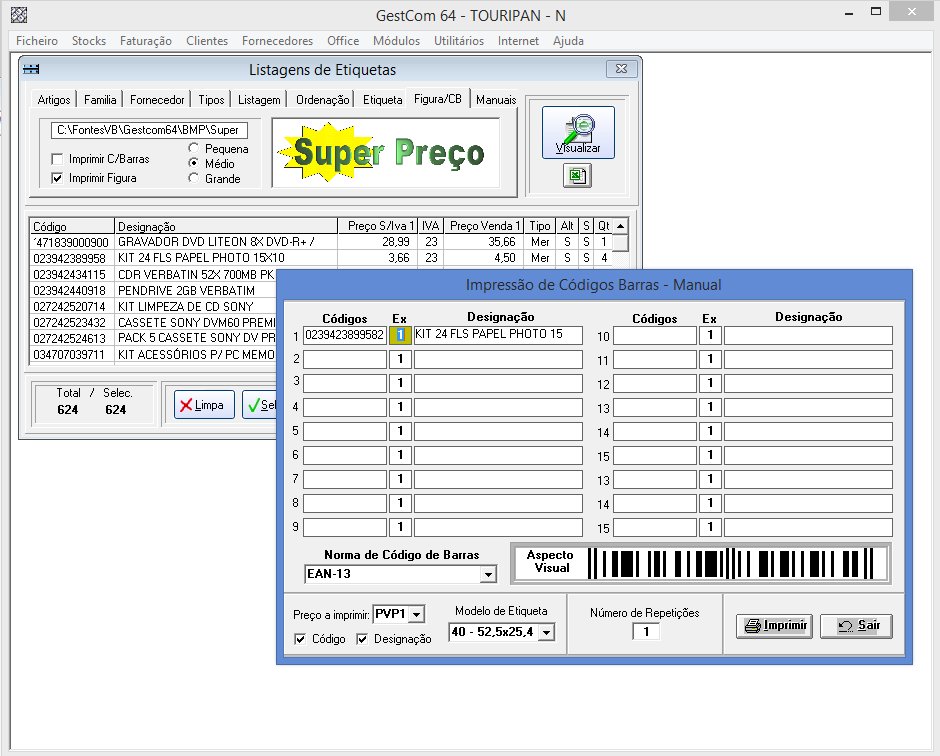The height and width of the screenshot is (756, 940).
Task: Click the Limpa button with red X
Action: (x=204, y=405)
